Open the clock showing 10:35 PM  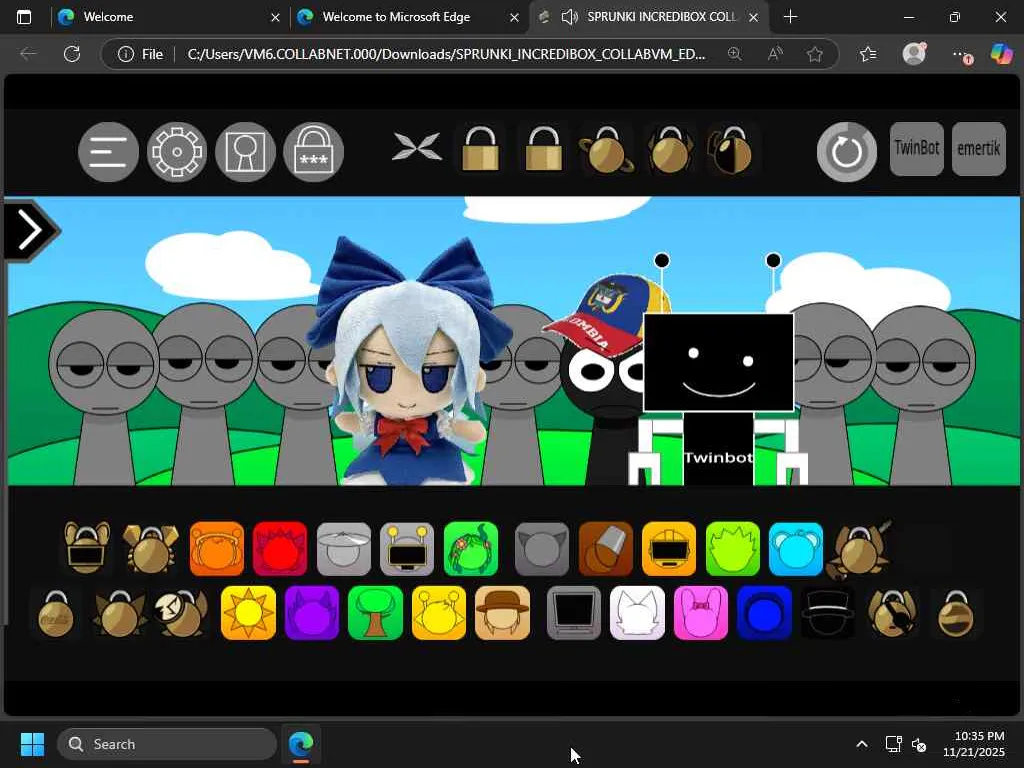974,744
